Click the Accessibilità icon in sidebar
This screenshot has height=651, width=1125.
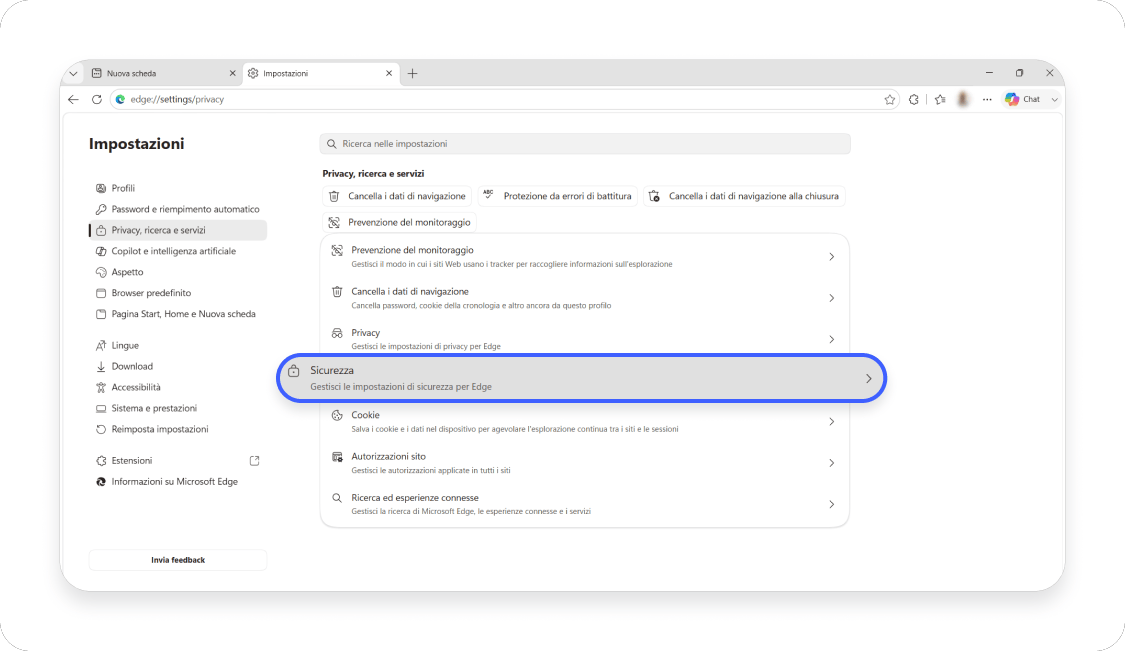pos(100,388)
